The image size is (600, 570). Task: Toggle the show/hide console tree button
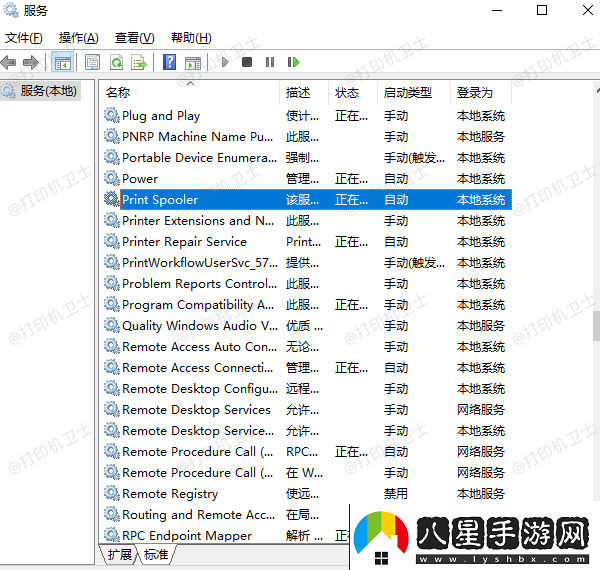[62, 62]
